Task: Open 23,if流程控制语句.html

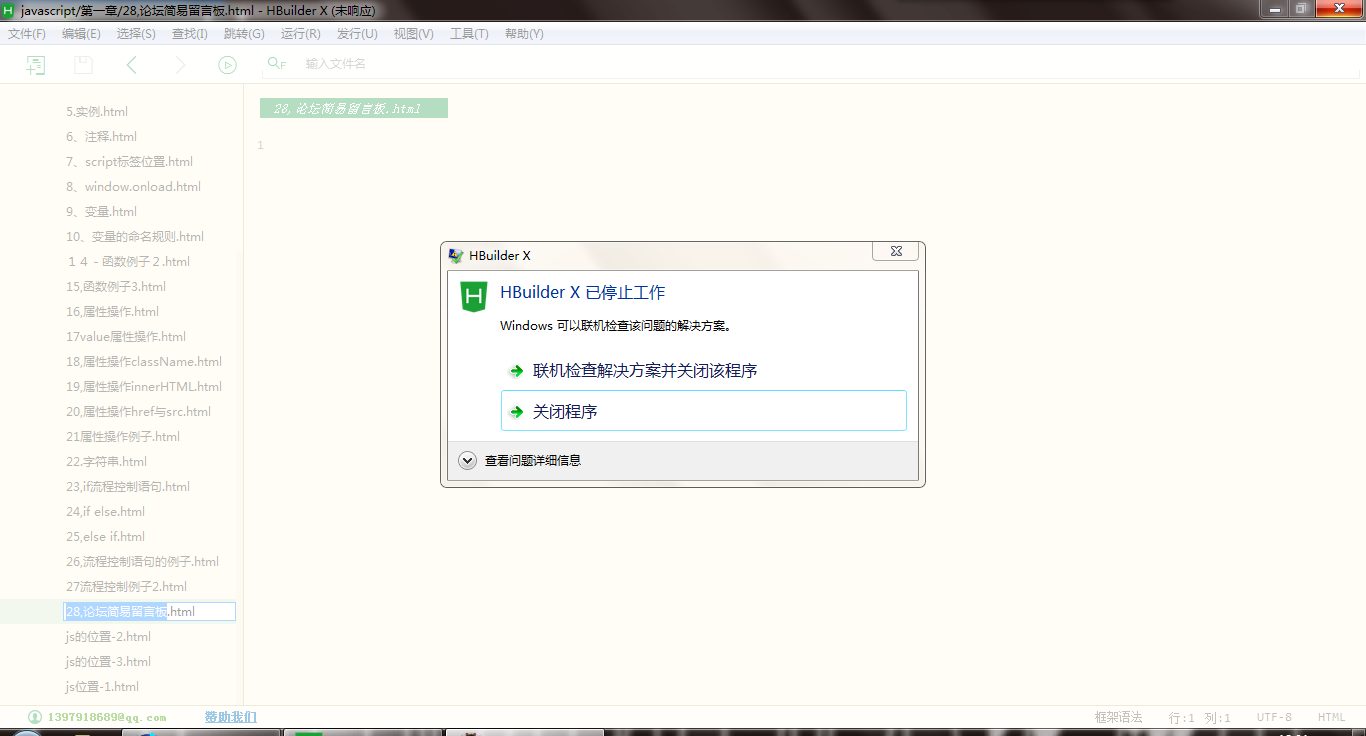Action: [x=128, y=487]
